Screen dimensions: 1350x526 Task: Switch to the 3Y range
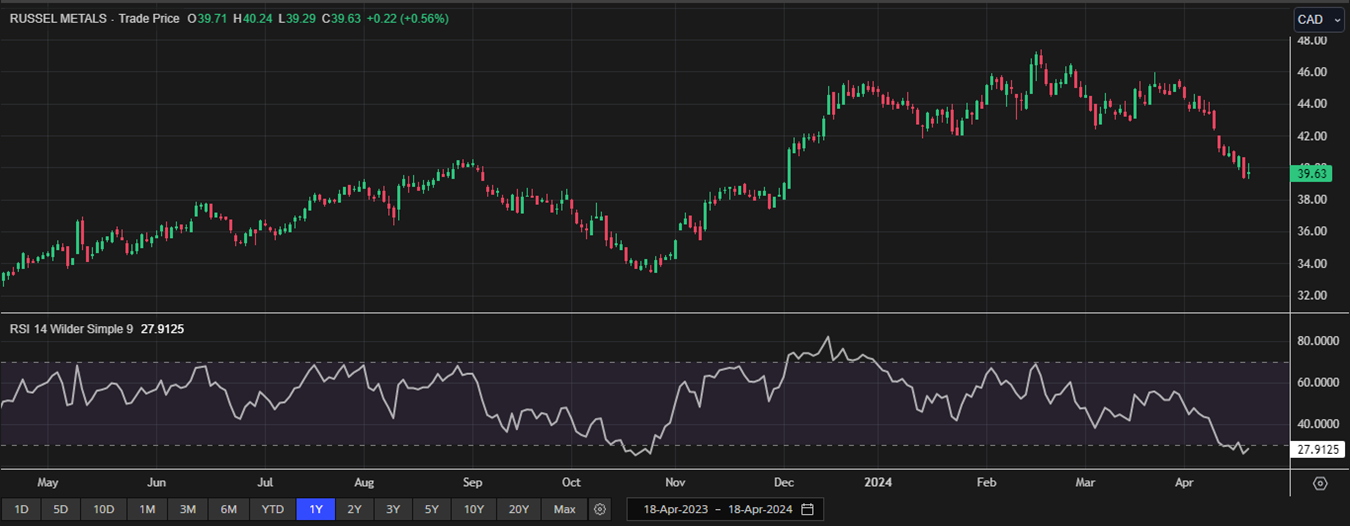click(x=393, y=509)
